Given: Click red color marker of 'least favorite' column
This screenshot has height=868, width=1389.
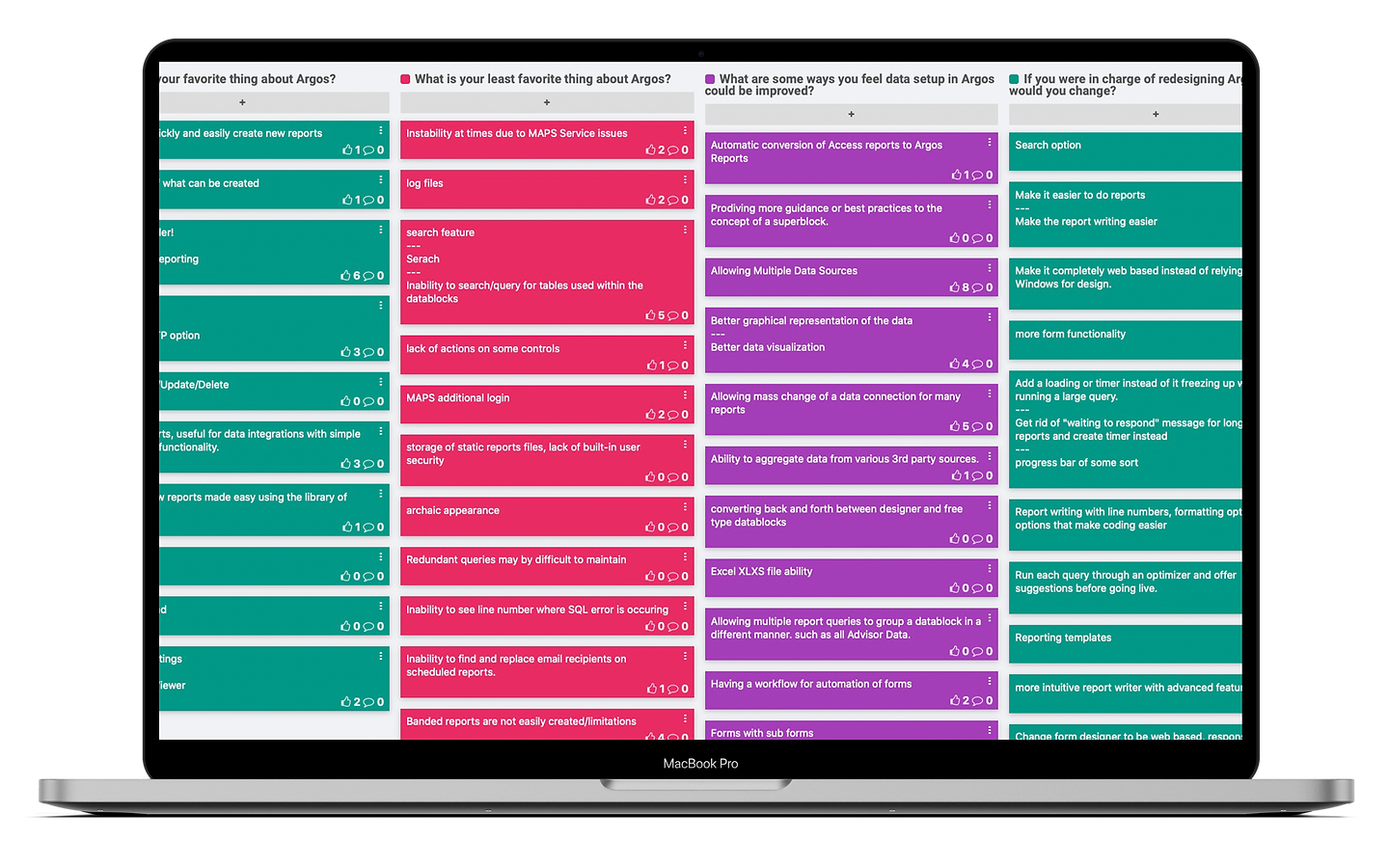Looking at the screenshot, I should [405, 79].
